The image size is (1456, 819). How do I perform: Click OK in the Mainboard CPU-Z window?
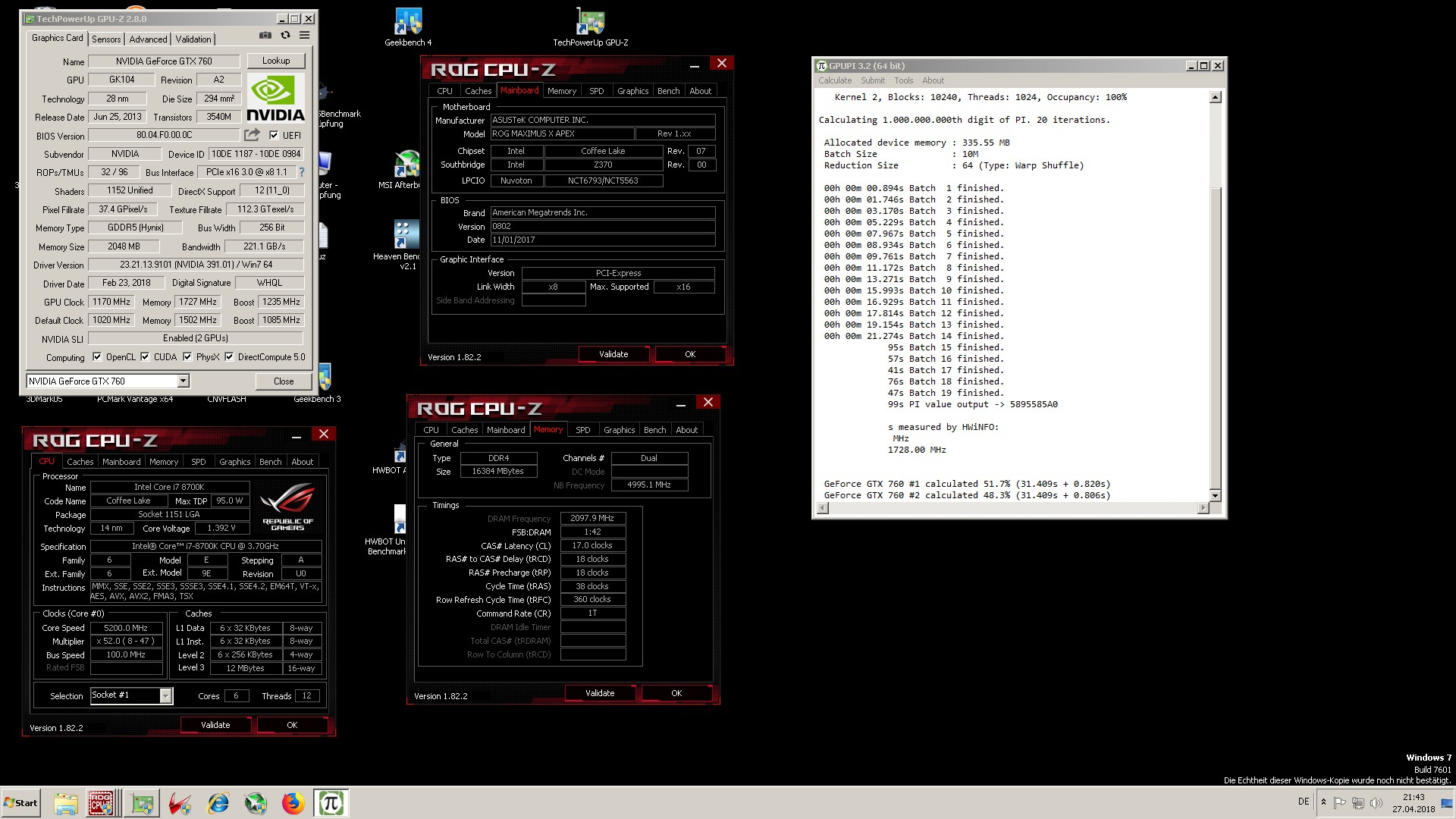coord(690,354)
